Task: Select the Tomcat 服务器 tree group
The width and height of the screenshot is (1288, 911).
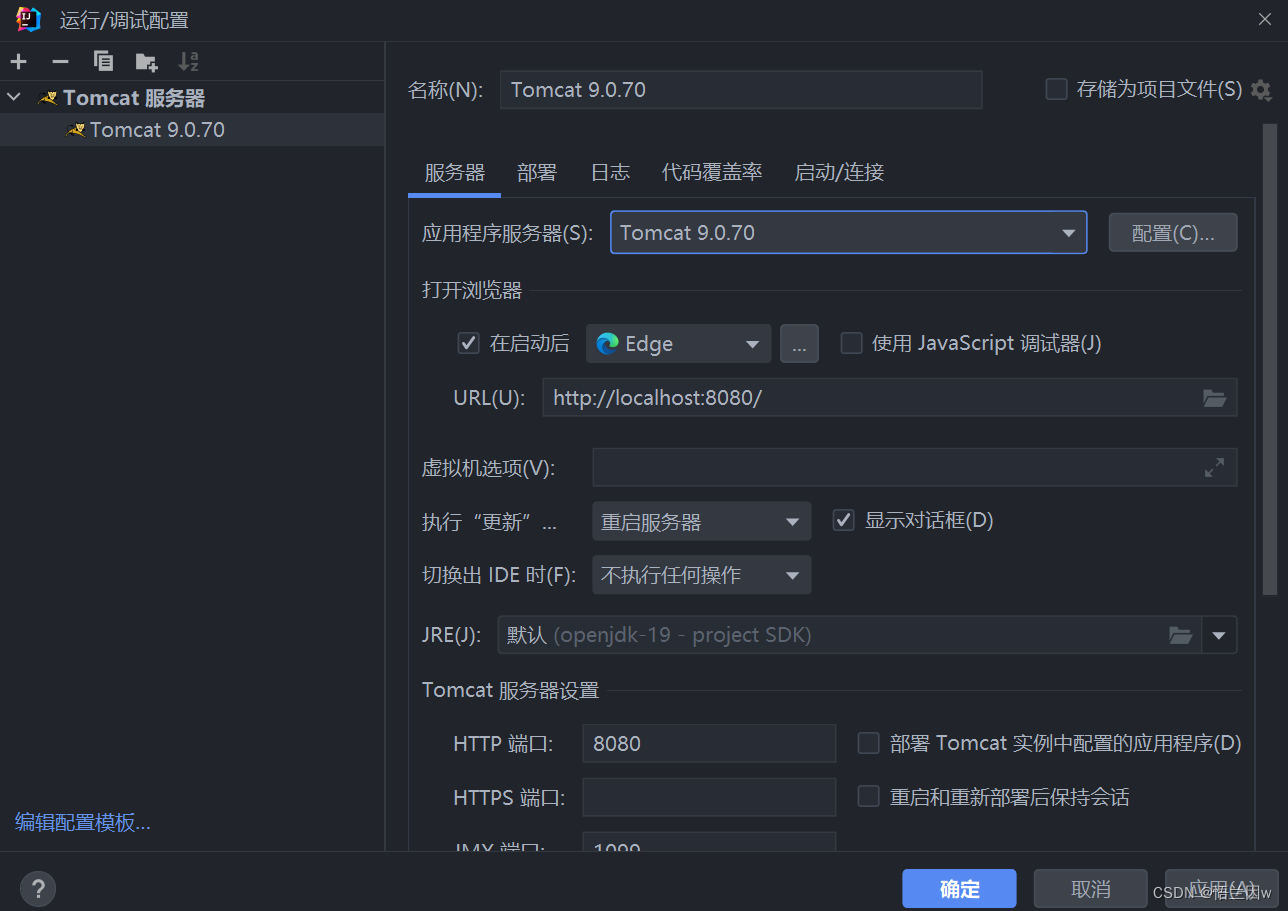Action: pos(192,98)
